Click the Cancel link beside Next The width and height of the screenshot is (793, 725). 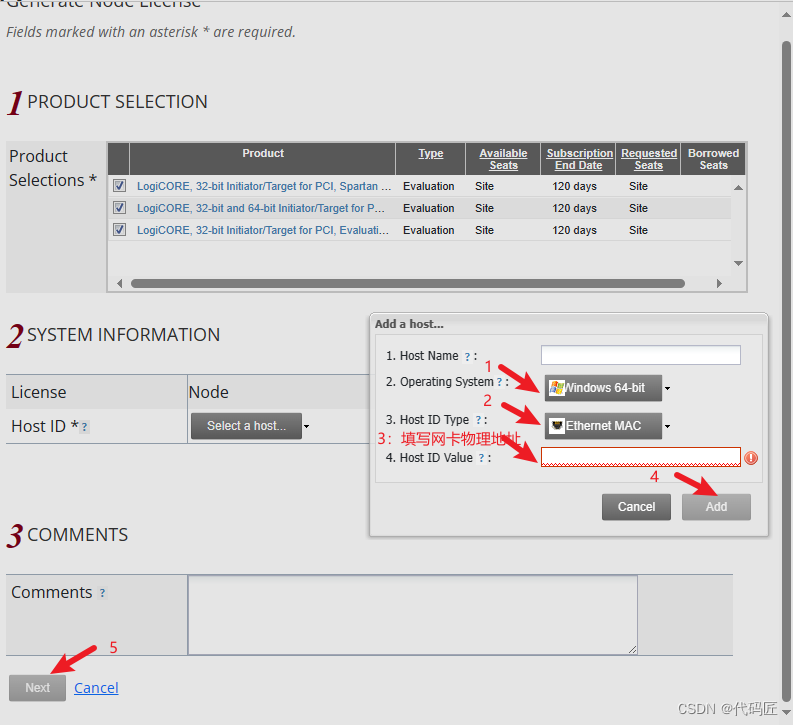point(96,688)
